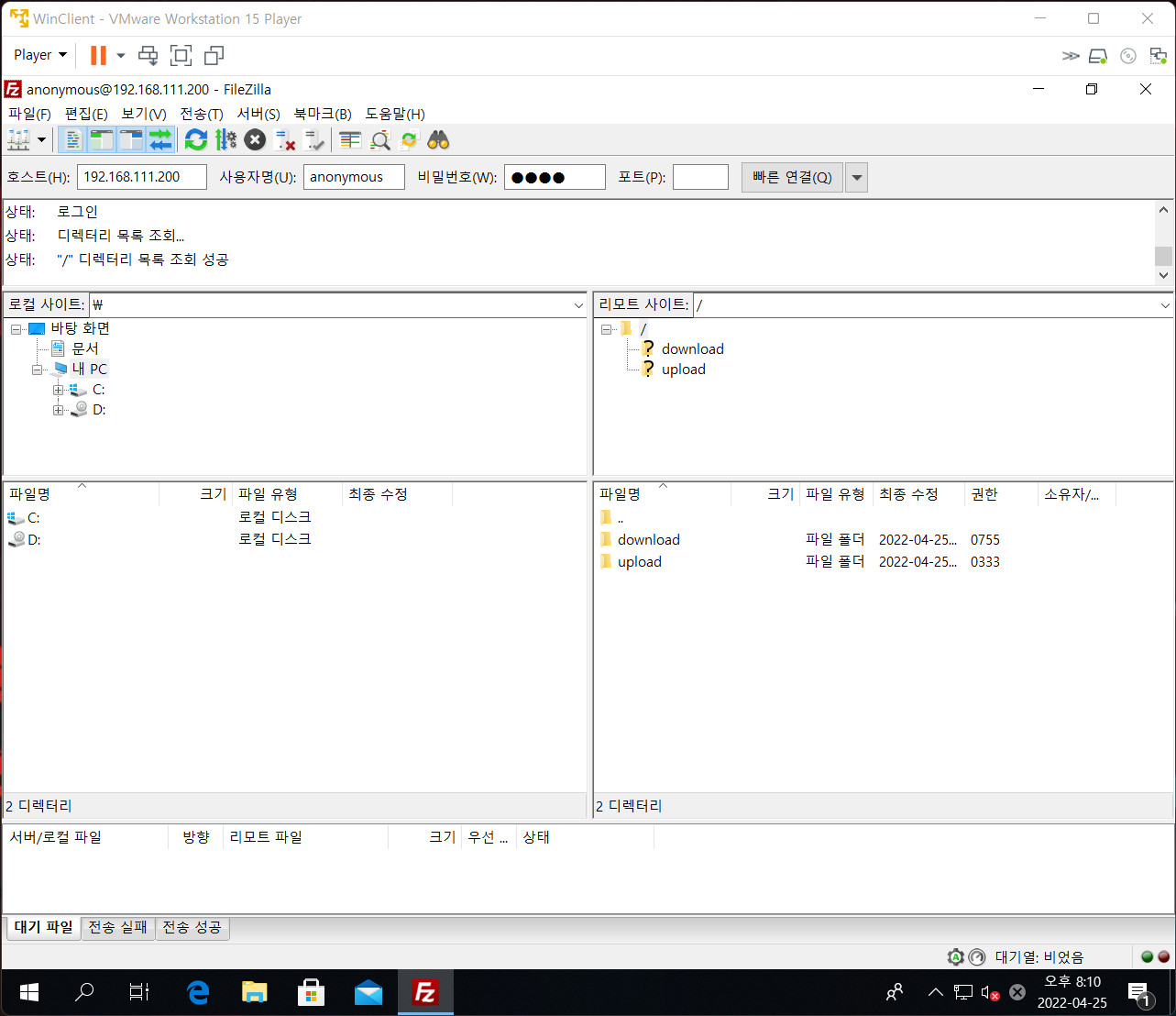1176x1016 pixels.
Task: Sort remote list by 최종 수정 column
Action: (x=918, y=494)
